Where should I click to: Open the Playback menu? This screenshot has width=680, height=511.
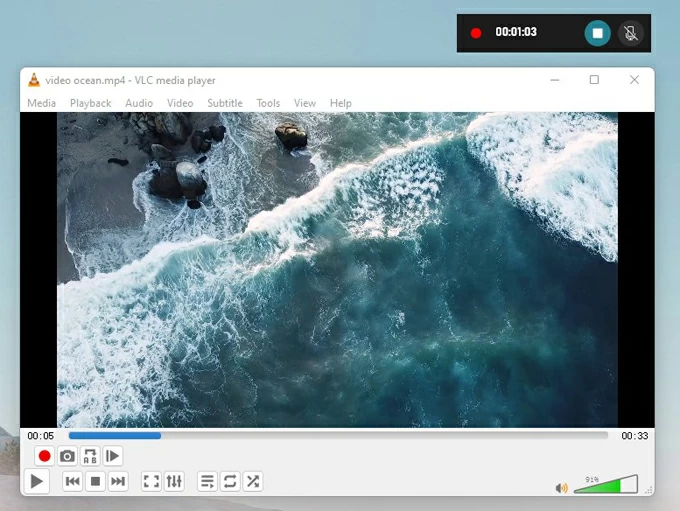pyautogui.click(x=90, y=103)
